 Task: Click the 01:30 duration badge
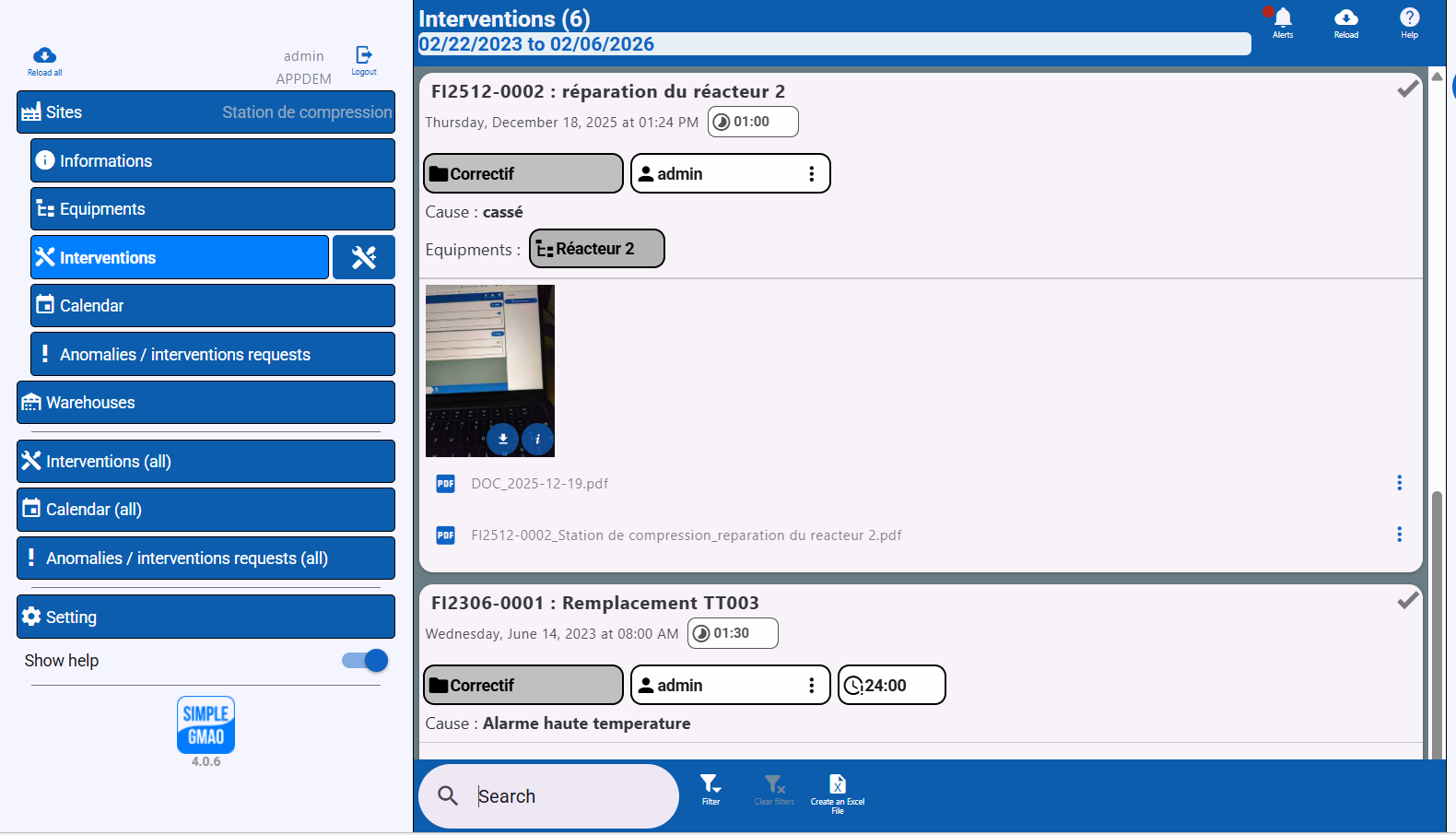tap(733, 633)
